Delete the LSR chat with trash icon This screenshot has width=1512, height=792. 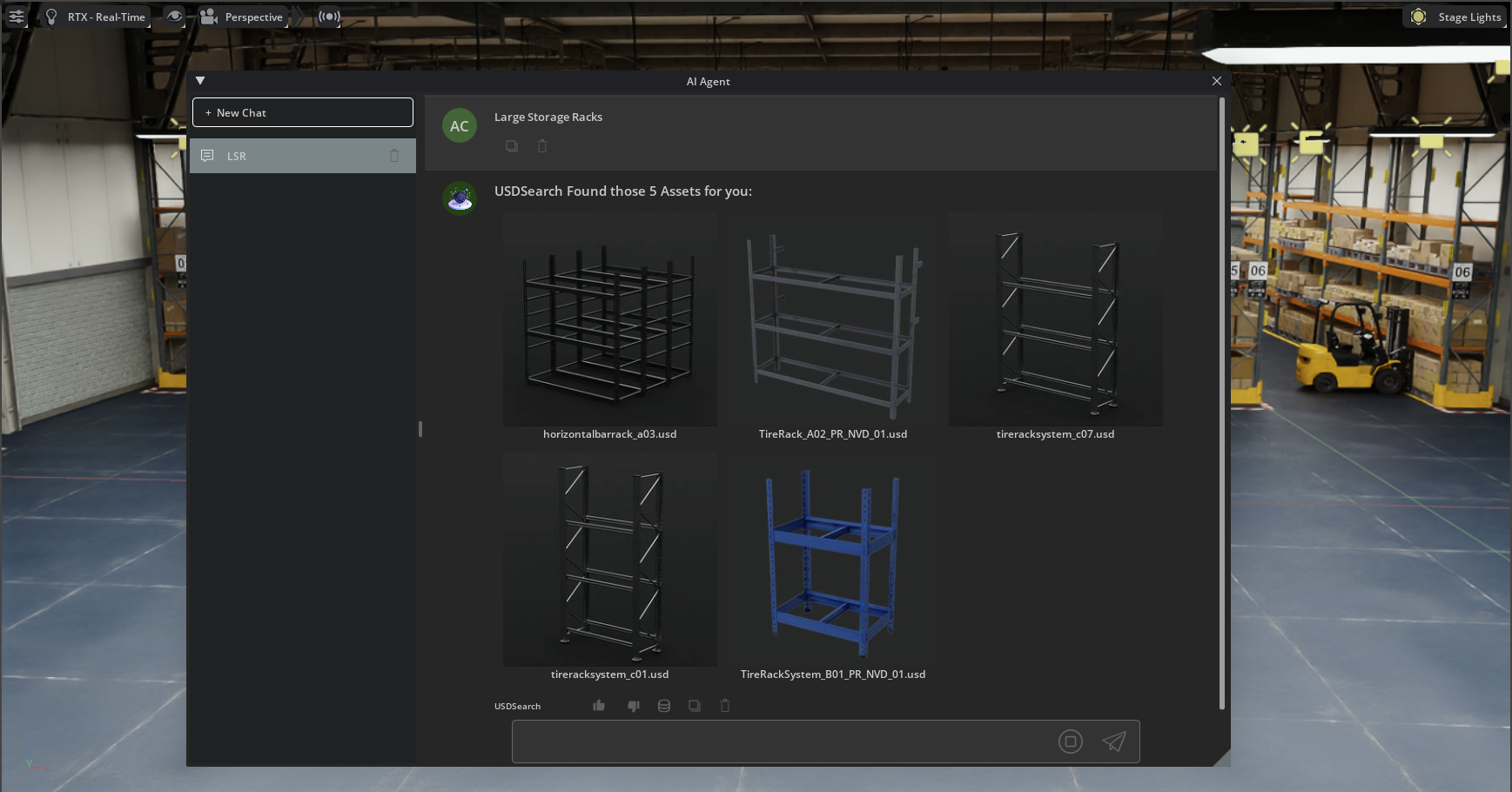[x=394, y=156]
